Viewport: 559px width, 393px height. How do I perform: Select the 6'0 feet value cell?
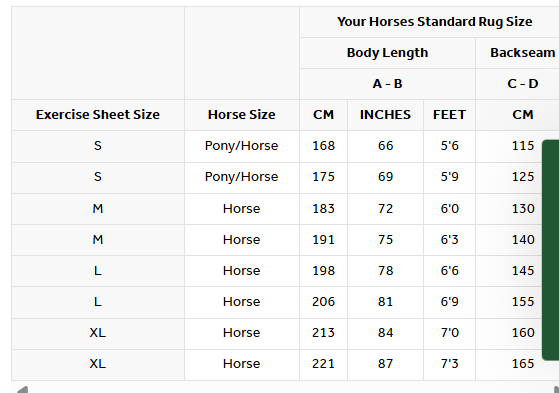click(x=449, y=209)
